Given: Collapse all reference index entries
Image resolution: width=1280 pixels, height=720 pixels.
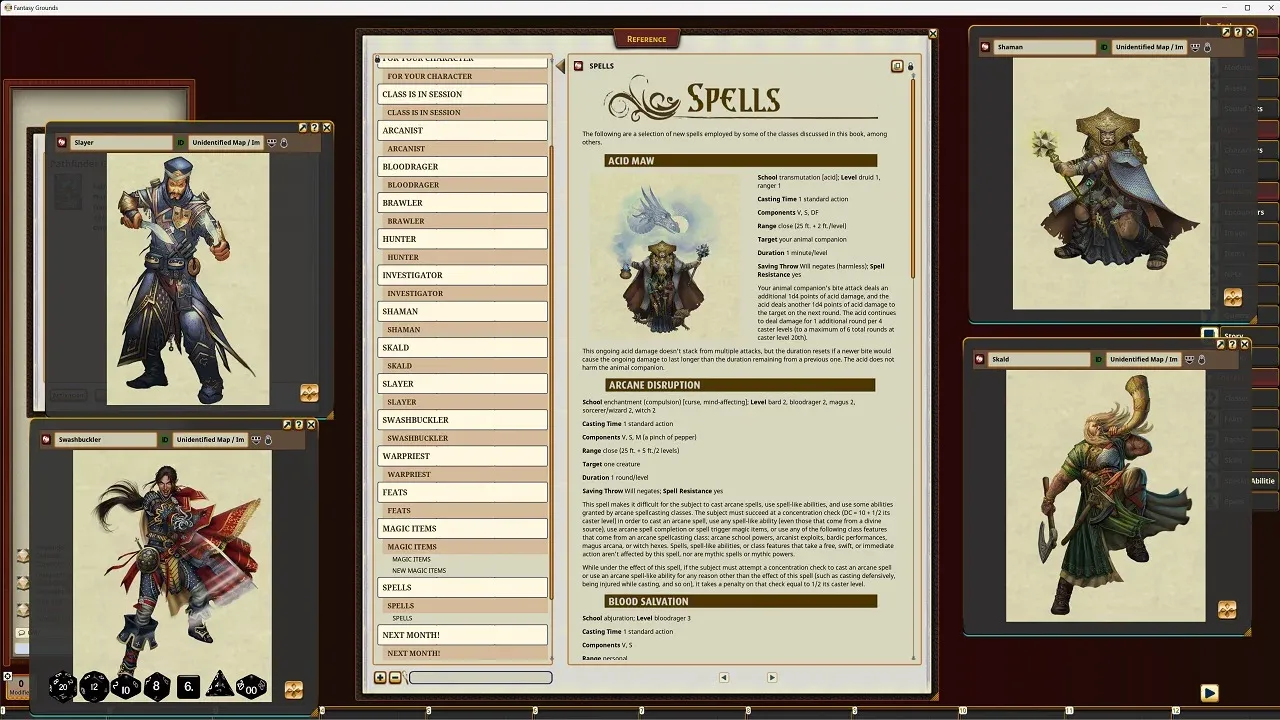Looking at the screenshot, I should pos(394,678).
